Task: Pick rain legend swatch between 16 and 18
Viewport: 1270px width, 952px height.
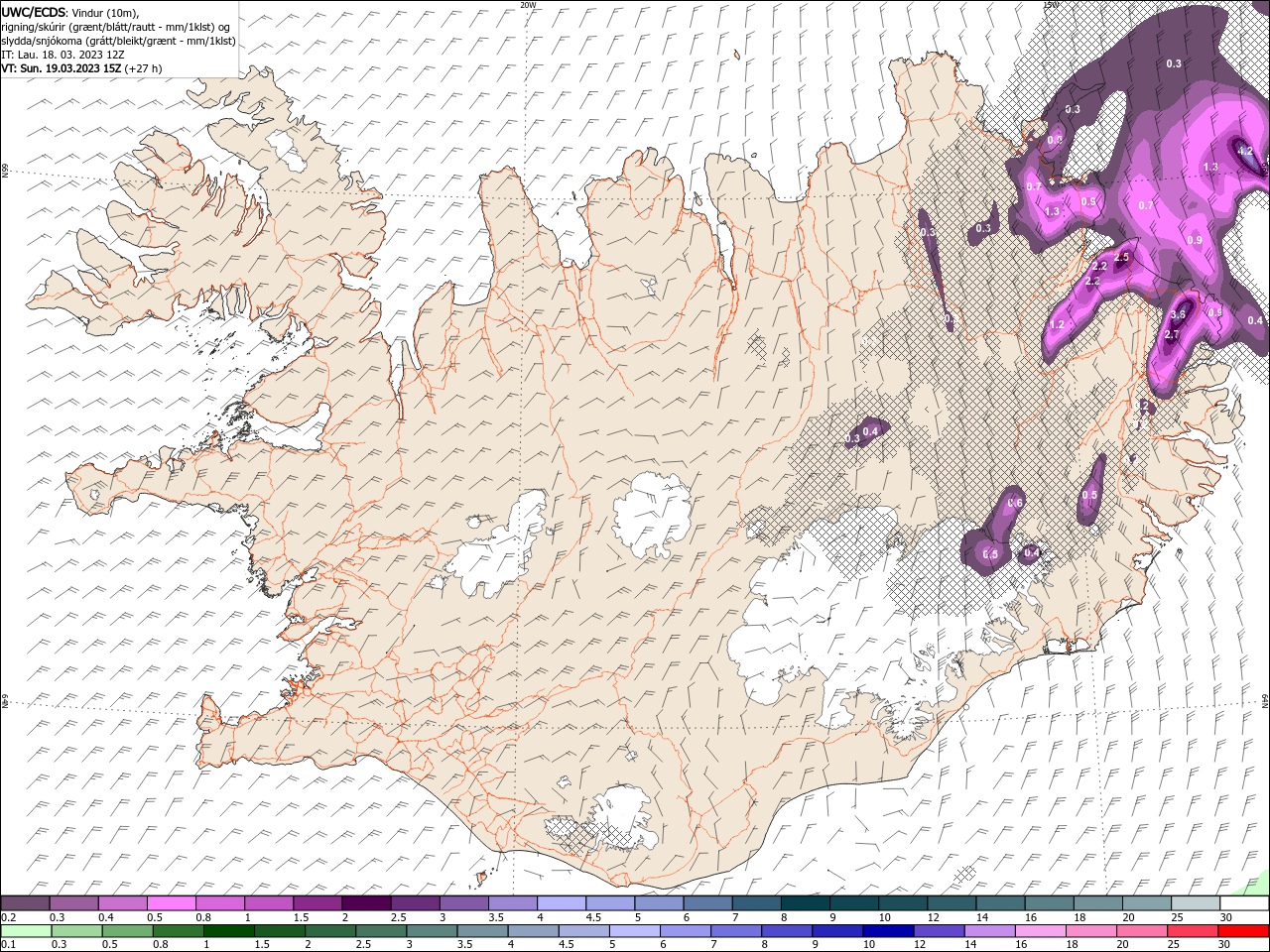Action: coord(1041,931)
